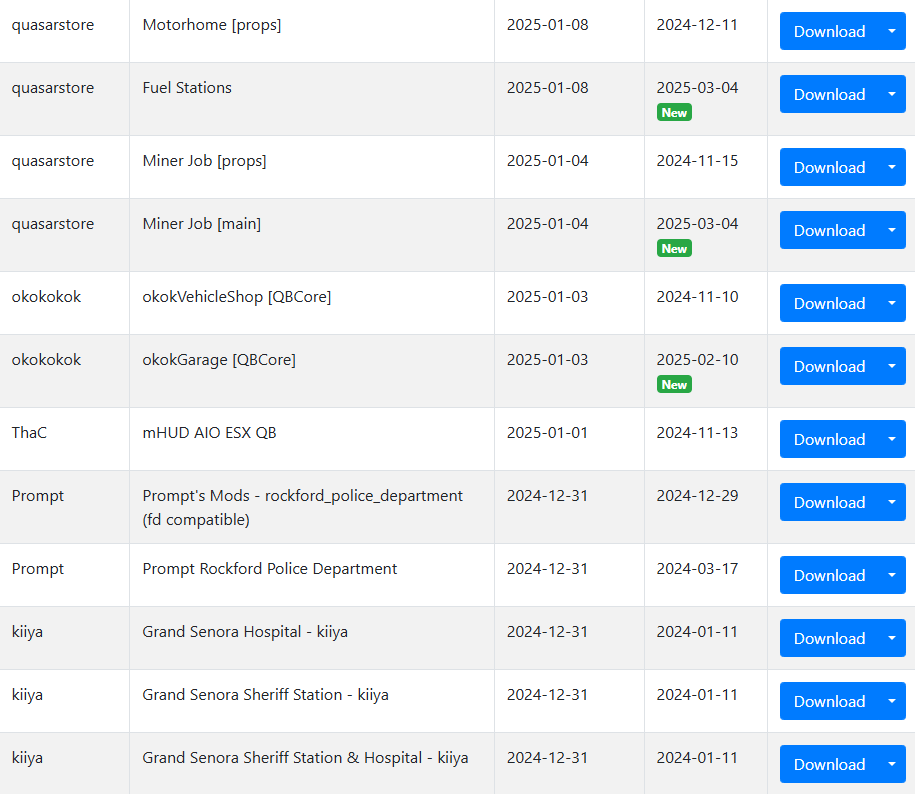Image resolution: width=915 pixels, height=794 pixels.
Task: Select the 'mHUD AIO ESX QB' asset name
Action: point(209,433)
